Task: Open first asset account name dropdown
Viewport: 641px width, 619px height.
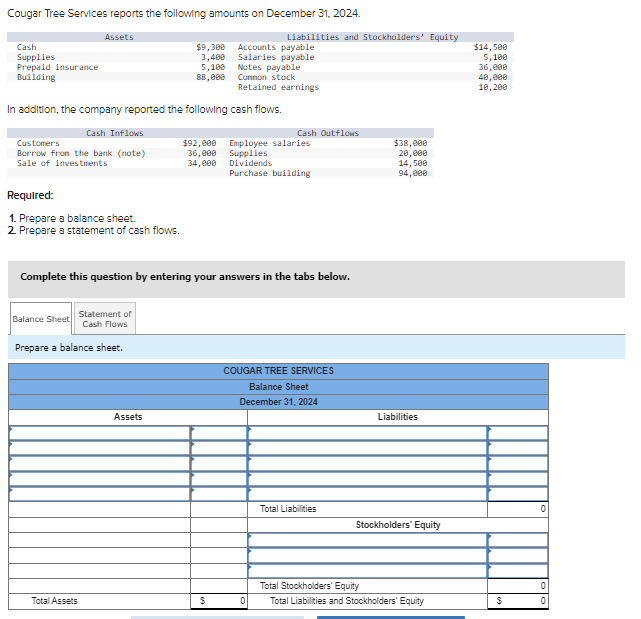Action: [99, 433]
